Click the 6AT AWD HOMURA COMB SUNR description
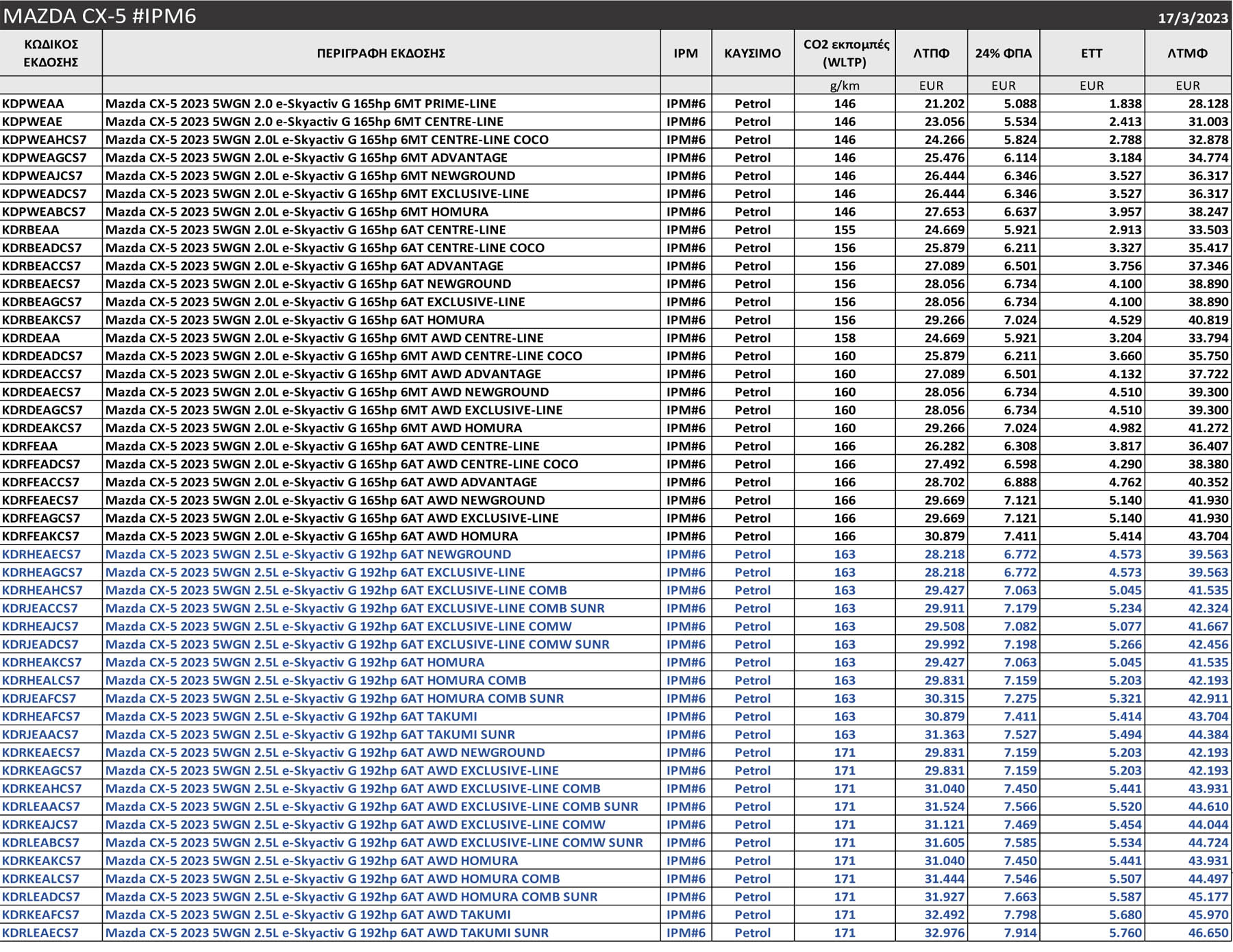 (x=351, y=897)
